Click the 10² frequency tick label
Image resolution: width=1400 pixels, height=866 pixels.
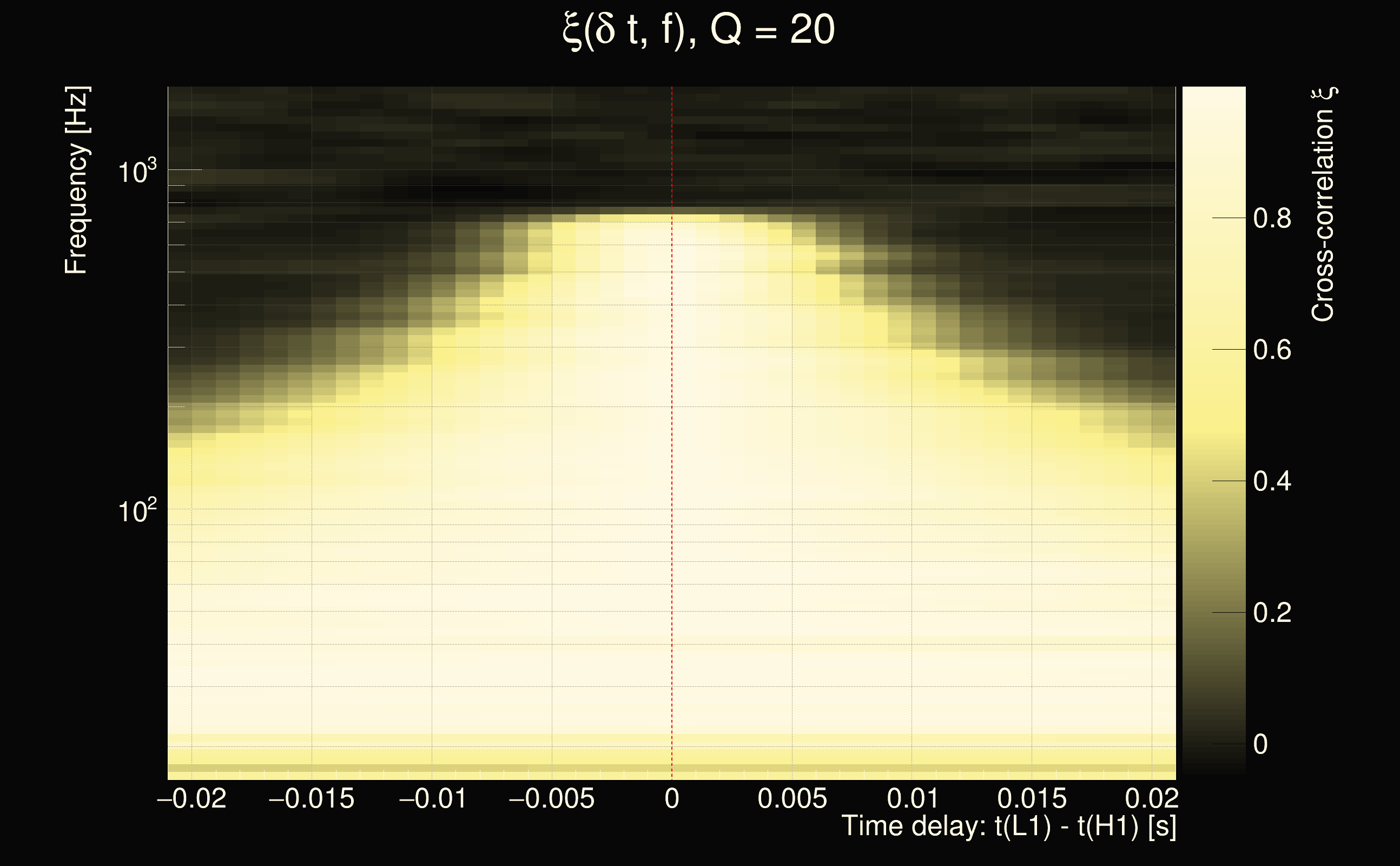coord(137,510)
